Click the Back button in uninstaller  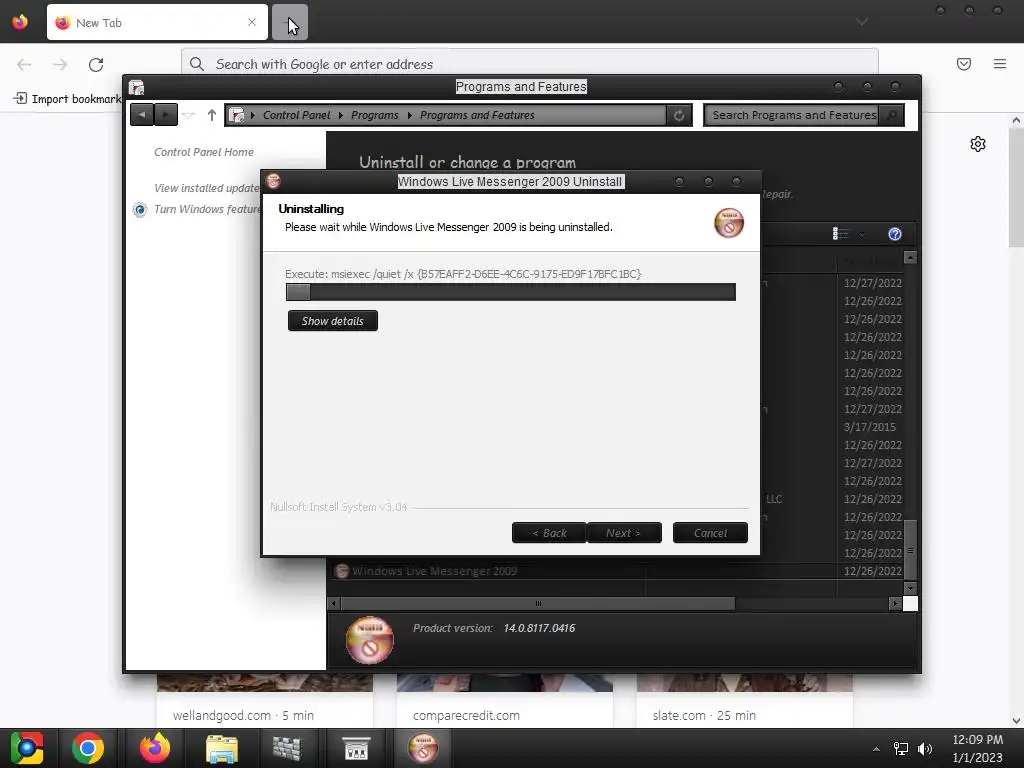pos(549,533)
